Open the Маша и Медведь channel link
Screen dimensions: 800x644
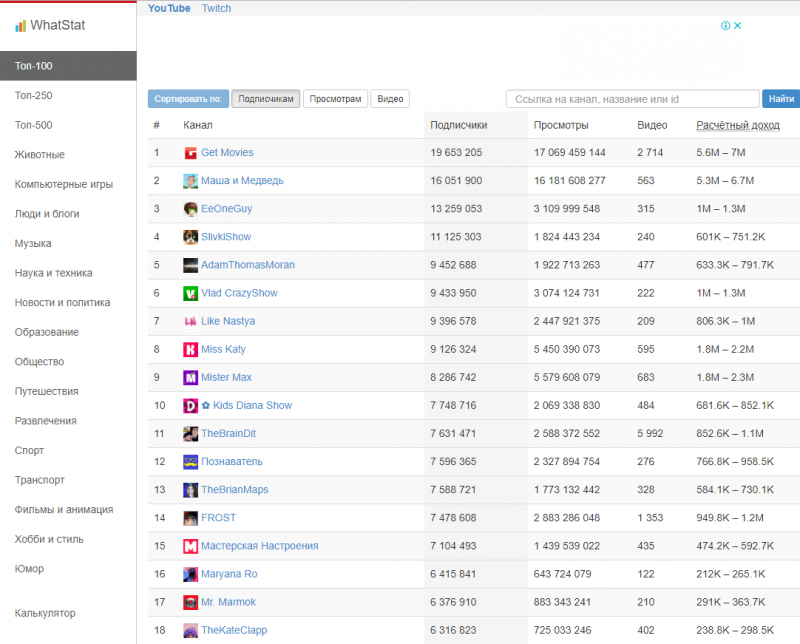tap(242, 181)
